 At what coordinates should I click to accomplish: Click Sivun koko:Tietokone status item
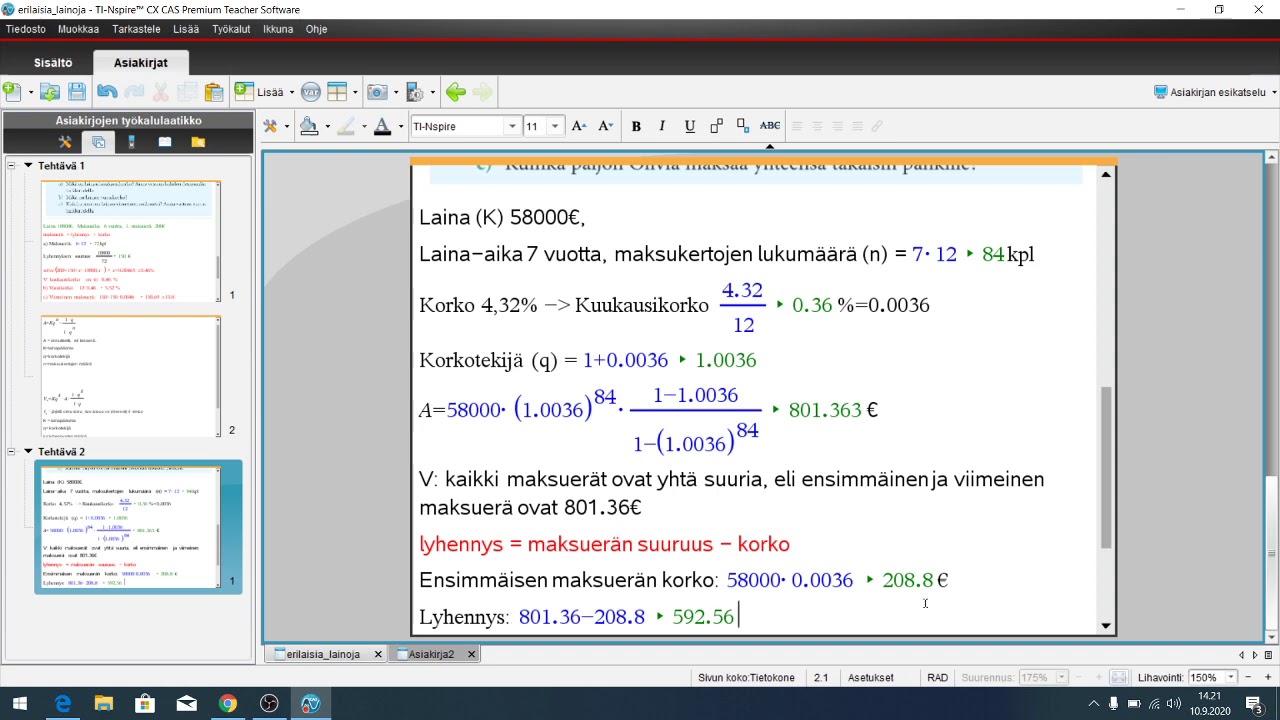pos(746,677)
